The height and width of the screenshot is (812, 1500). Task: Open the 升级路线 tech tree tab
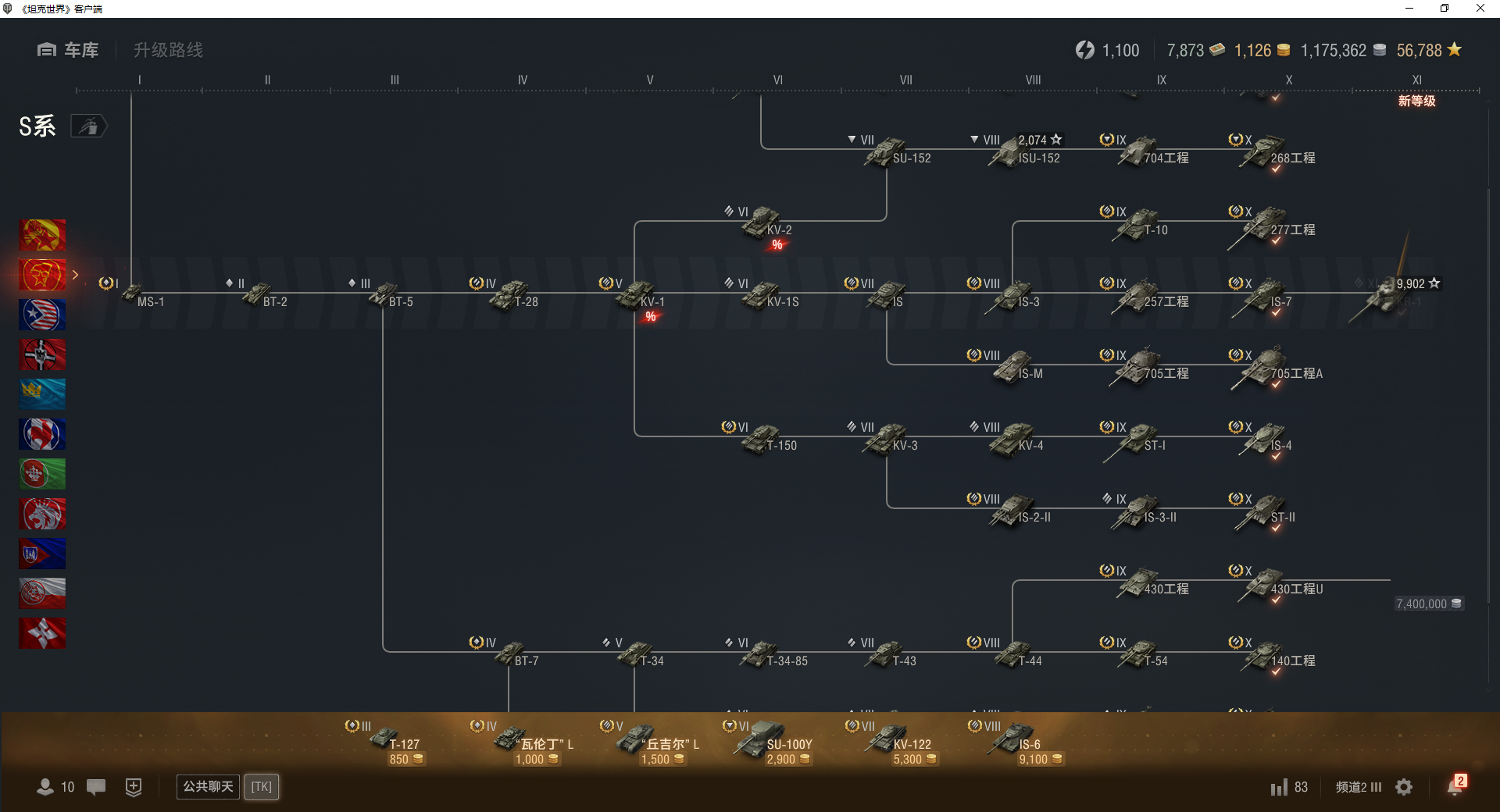pyautogui.click(x=168, y=50)
